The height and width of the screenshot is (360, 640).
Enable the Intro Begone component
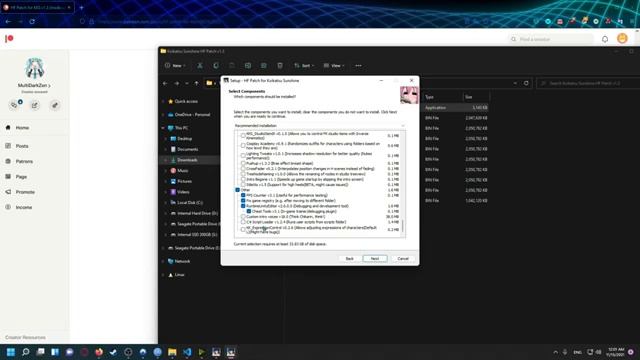(x=243, y=179)
